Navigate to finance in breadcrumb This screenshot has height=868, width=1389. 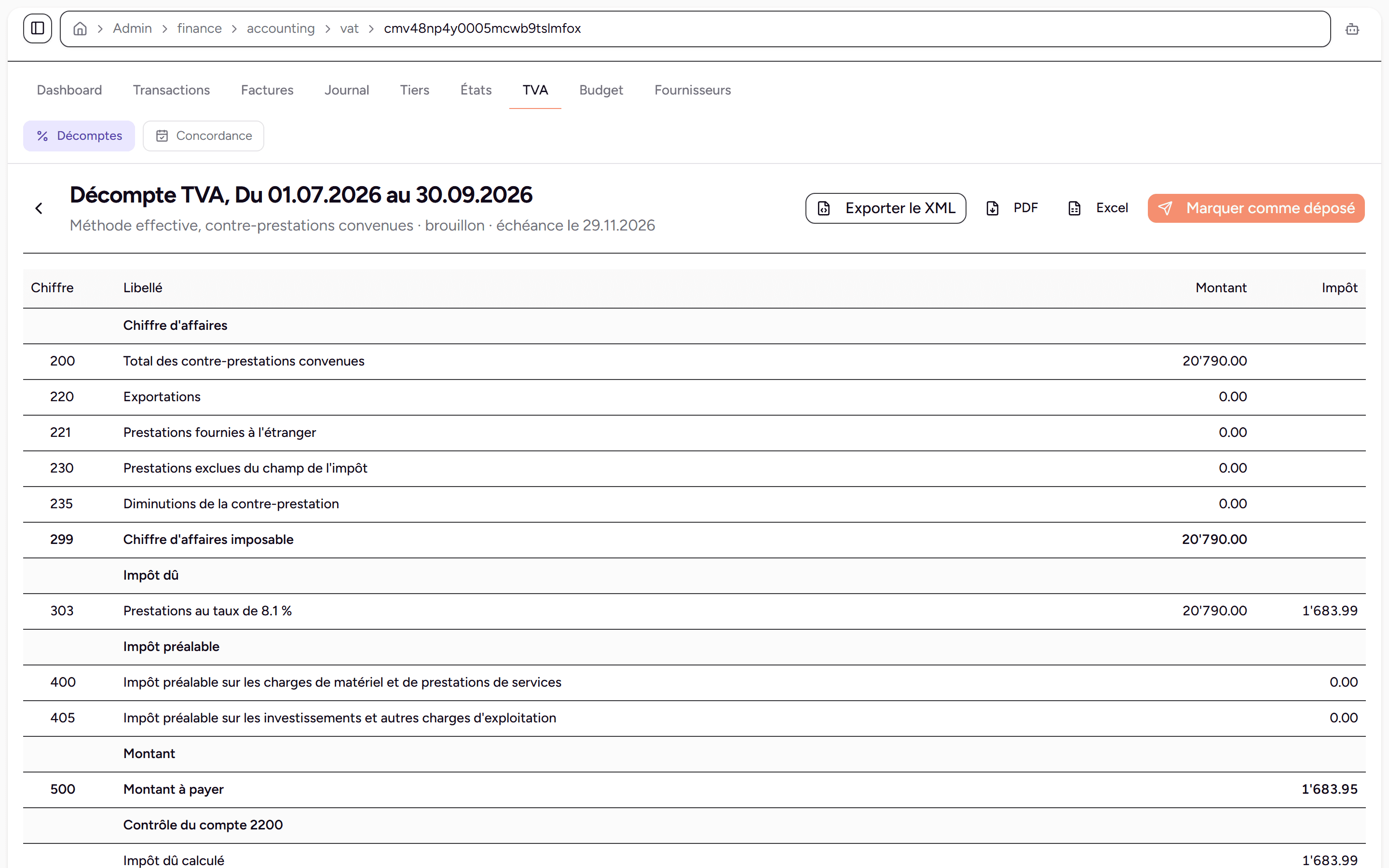pyautogui.click(x=199, y=29)
